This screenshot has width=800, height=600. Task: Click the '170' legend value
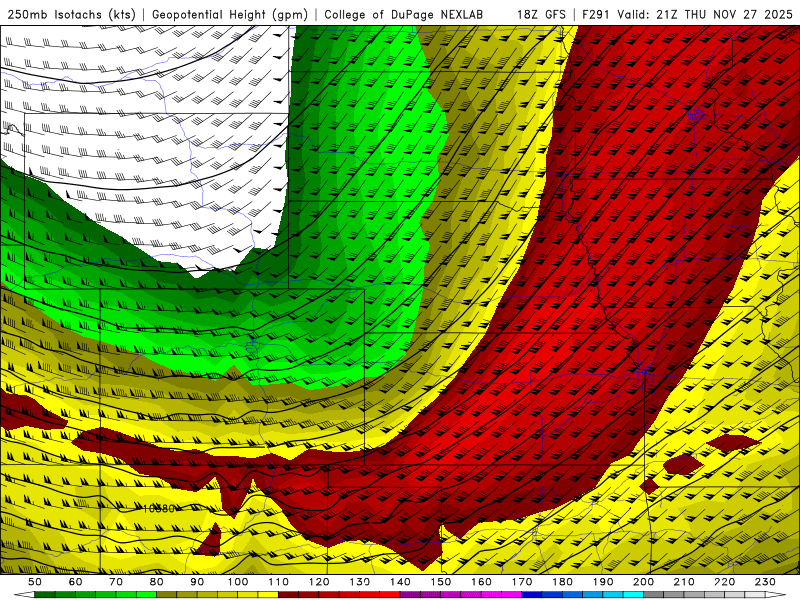[522, 582]
